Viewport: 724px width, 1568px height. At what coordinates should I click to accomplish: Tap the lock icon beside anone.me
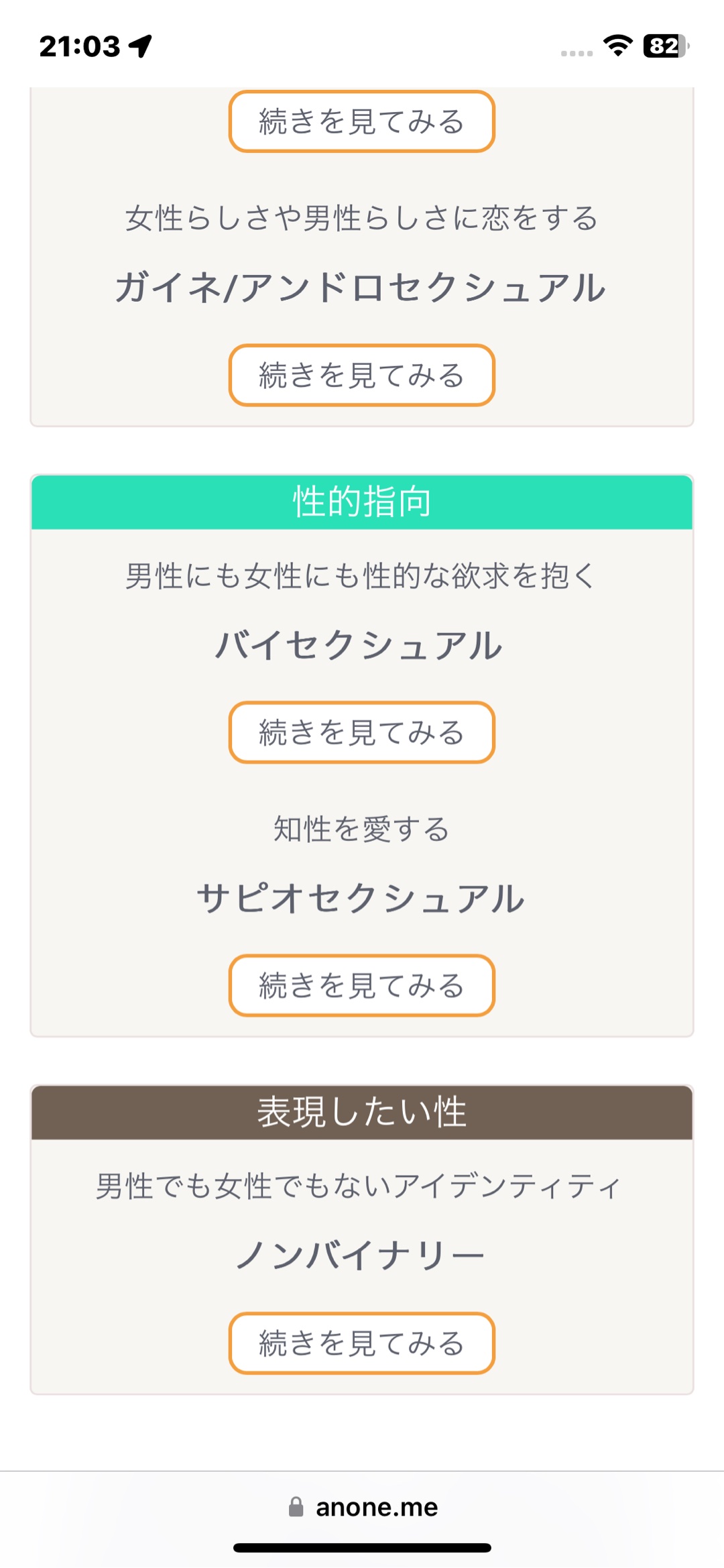tap(296, 1507)
